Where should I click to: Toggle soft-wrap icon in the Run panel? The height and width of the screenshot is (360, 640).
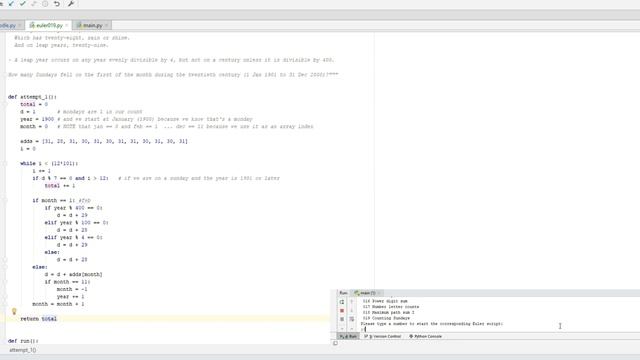pos(351,319)
